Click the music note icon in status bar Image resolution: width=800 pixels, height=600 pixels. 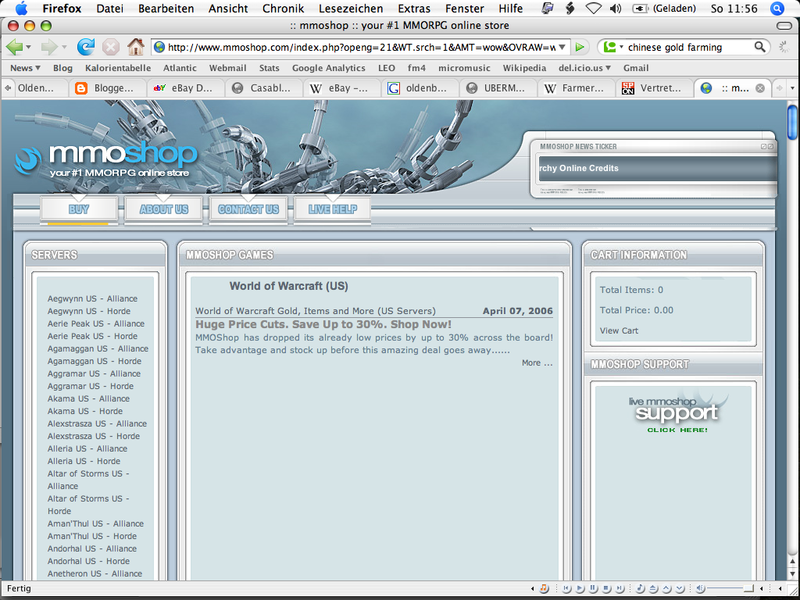pos(640,589)
